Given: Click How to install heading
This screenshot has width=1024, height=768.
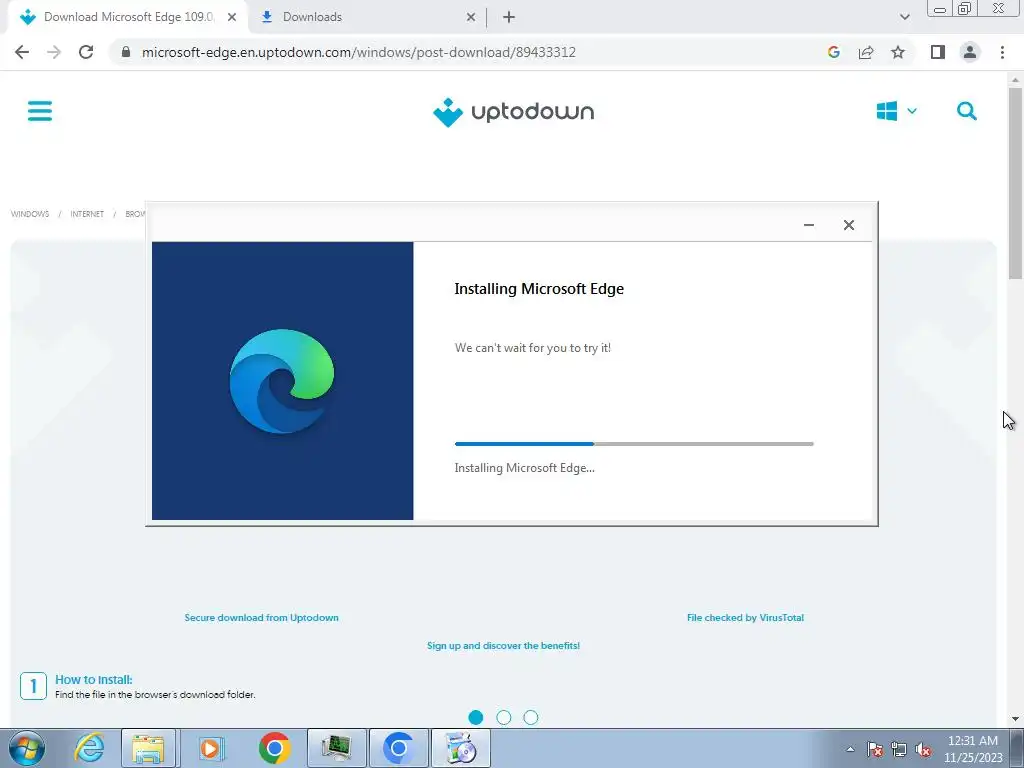Looking at the screenshot, I should [x=93, y=679].
